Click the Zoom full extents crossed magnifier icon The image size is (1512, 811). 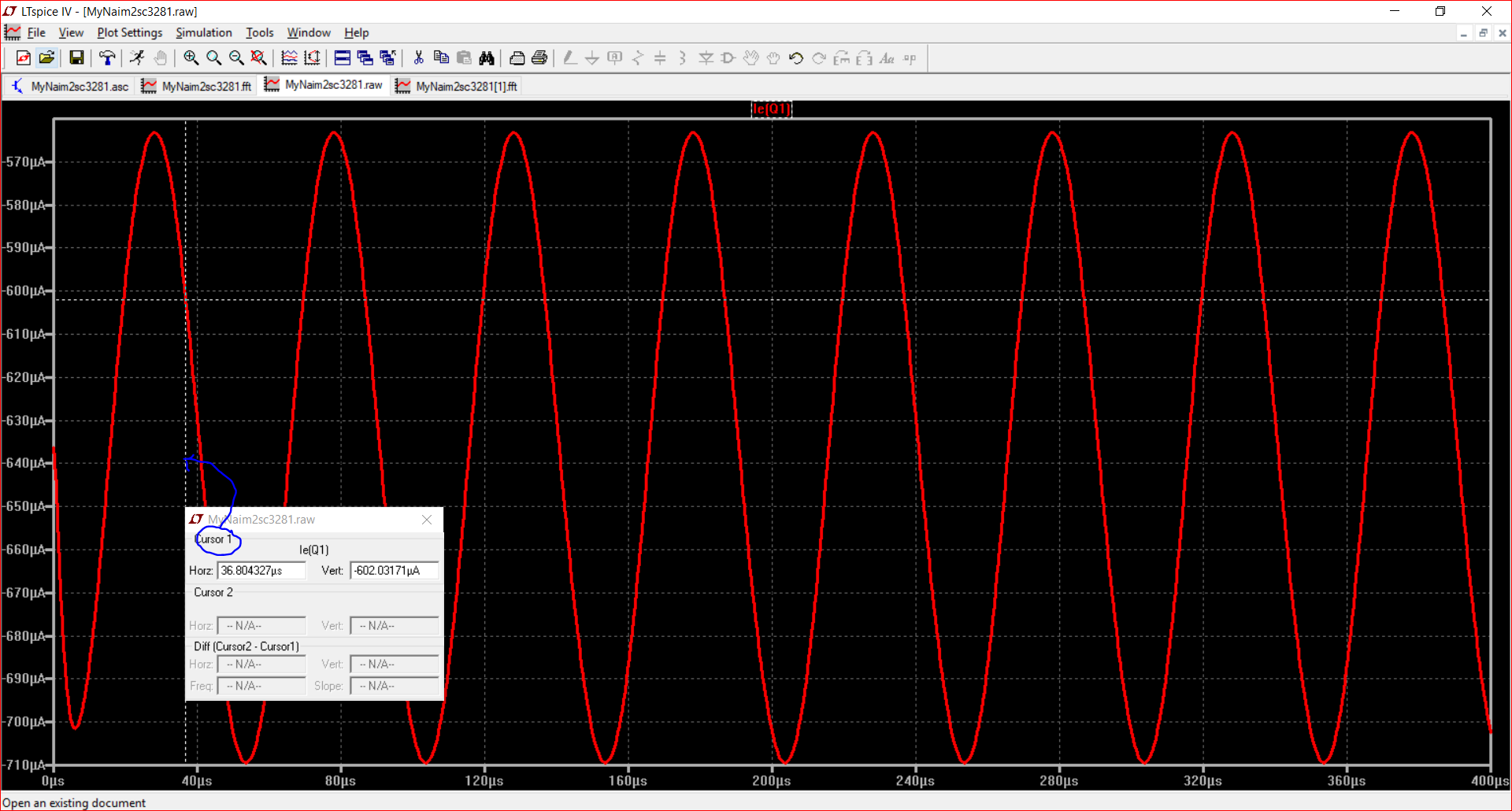(258, 57)
